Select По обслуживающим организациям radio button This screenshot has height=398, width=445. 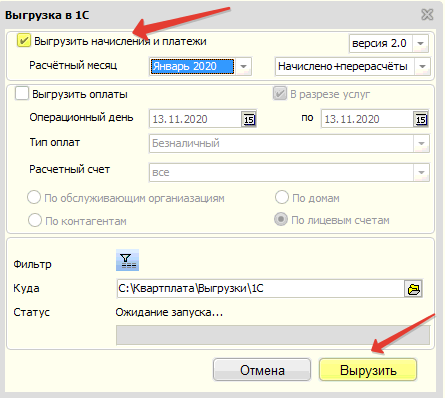(x=34, y=197)
